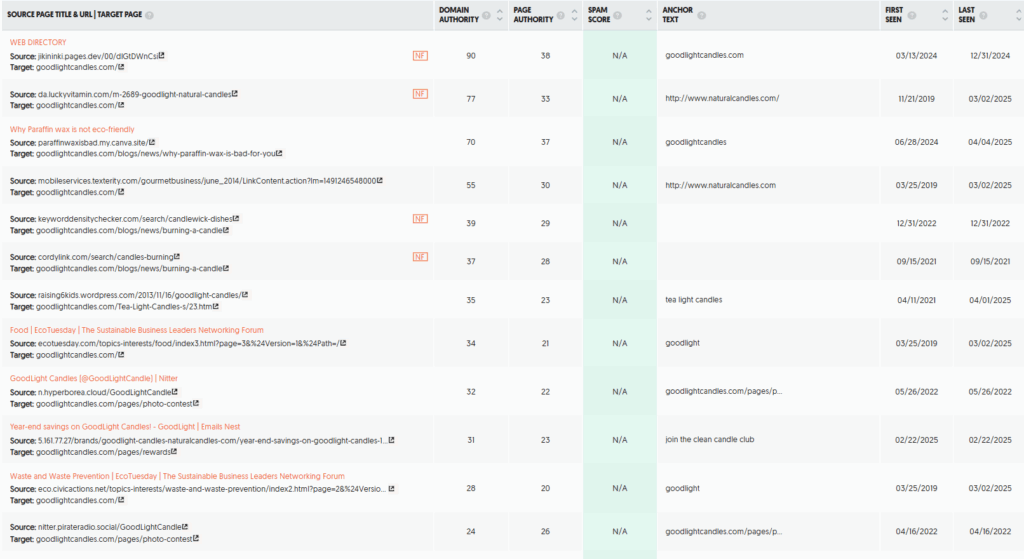Click Page Authority value 38
Screen dimensions: 1024x559
click(x=545, y=56)
